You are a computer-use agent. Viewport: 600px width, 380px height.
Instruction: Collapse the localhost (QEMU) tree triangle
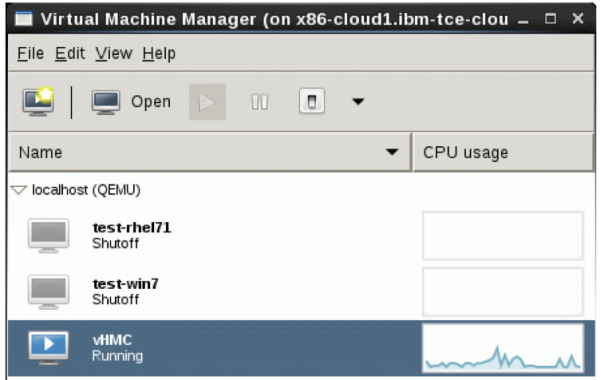19,190
